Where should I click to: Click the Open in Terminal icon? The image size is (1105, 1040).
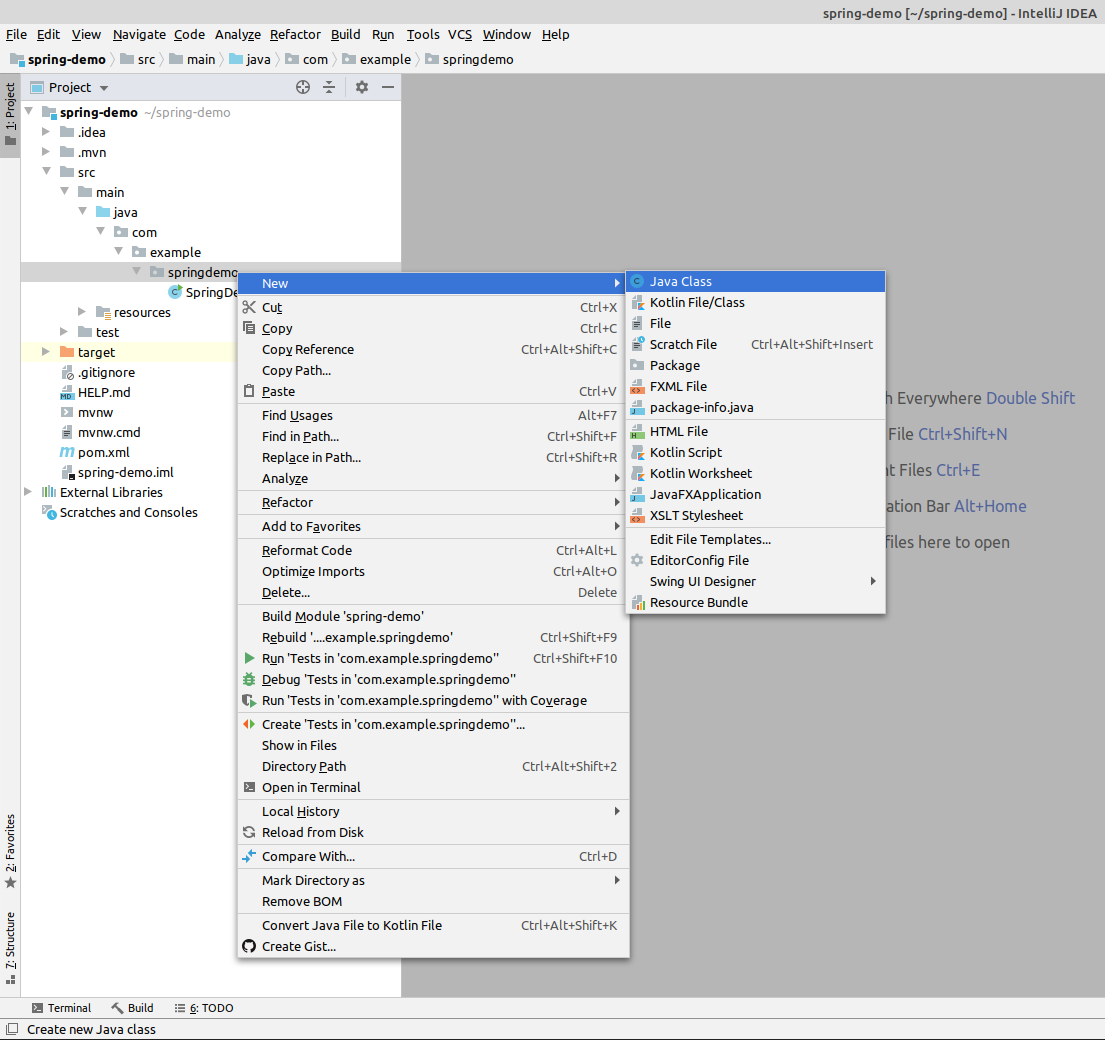(249, 787)
